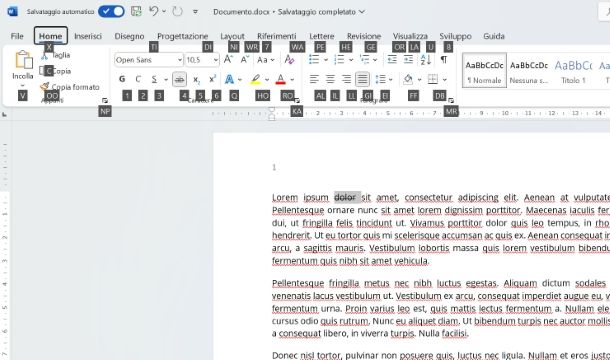The image size is (610, 360).
Task: Center the text
Action: pyautogui.click(x=330, y=79)
